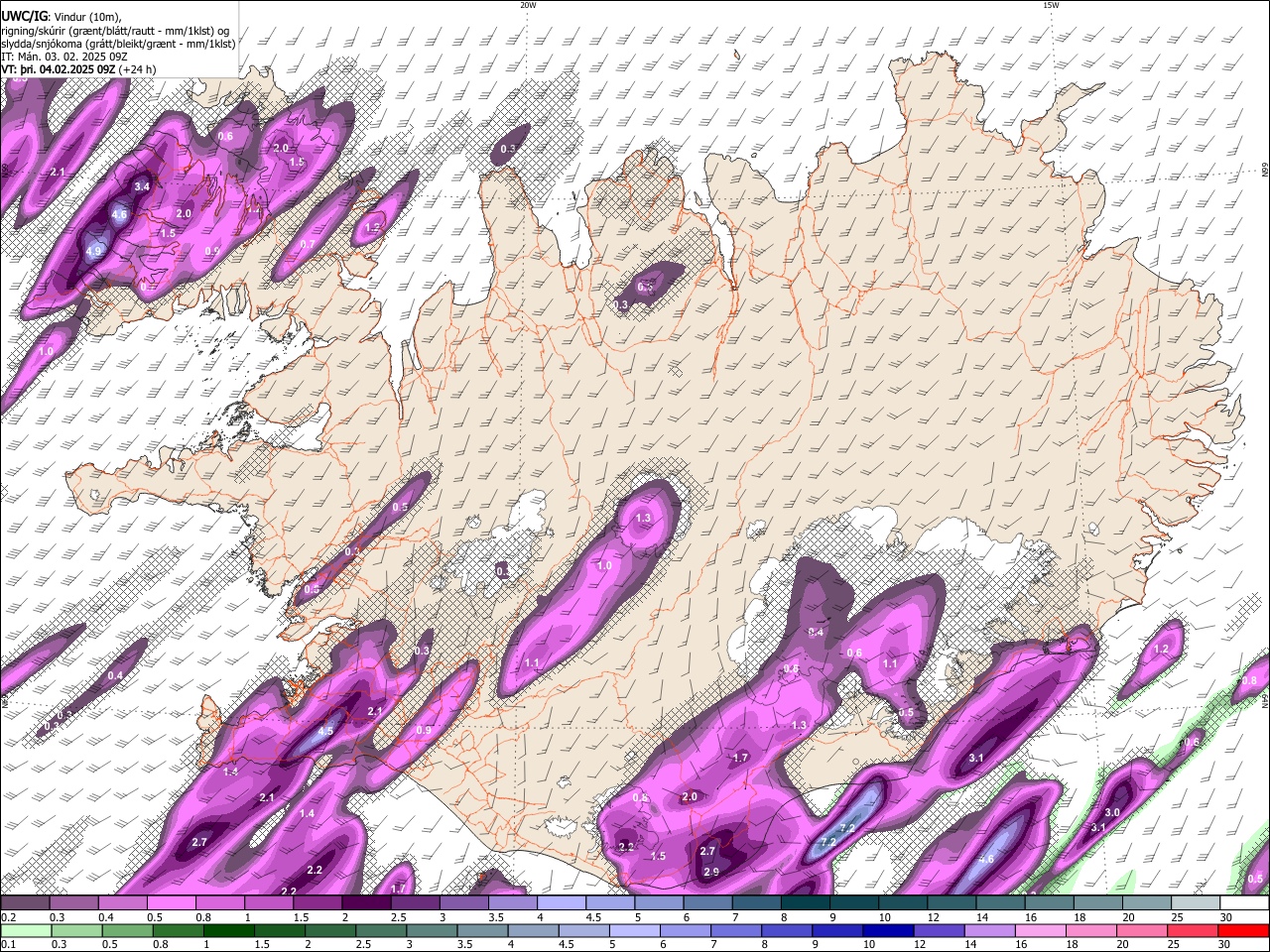Image resolution: width=1270 pixels, height=952 pixels.
Task: Select bottom legend swatch between 7 and 8
Action: click(x=736, y=930)
